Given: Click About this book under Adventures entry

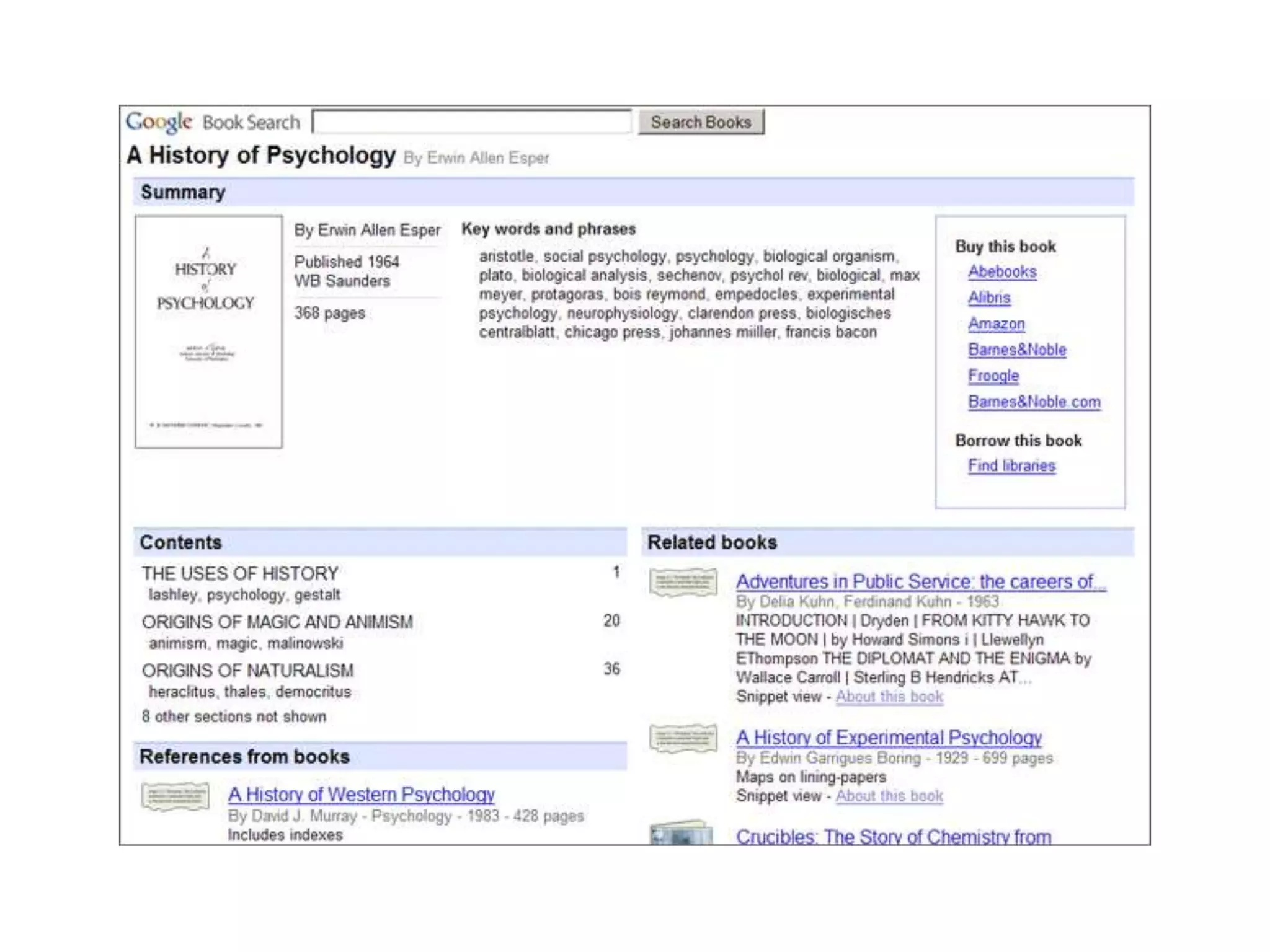Looking at the screenshot, I should [x=889, y=696].
